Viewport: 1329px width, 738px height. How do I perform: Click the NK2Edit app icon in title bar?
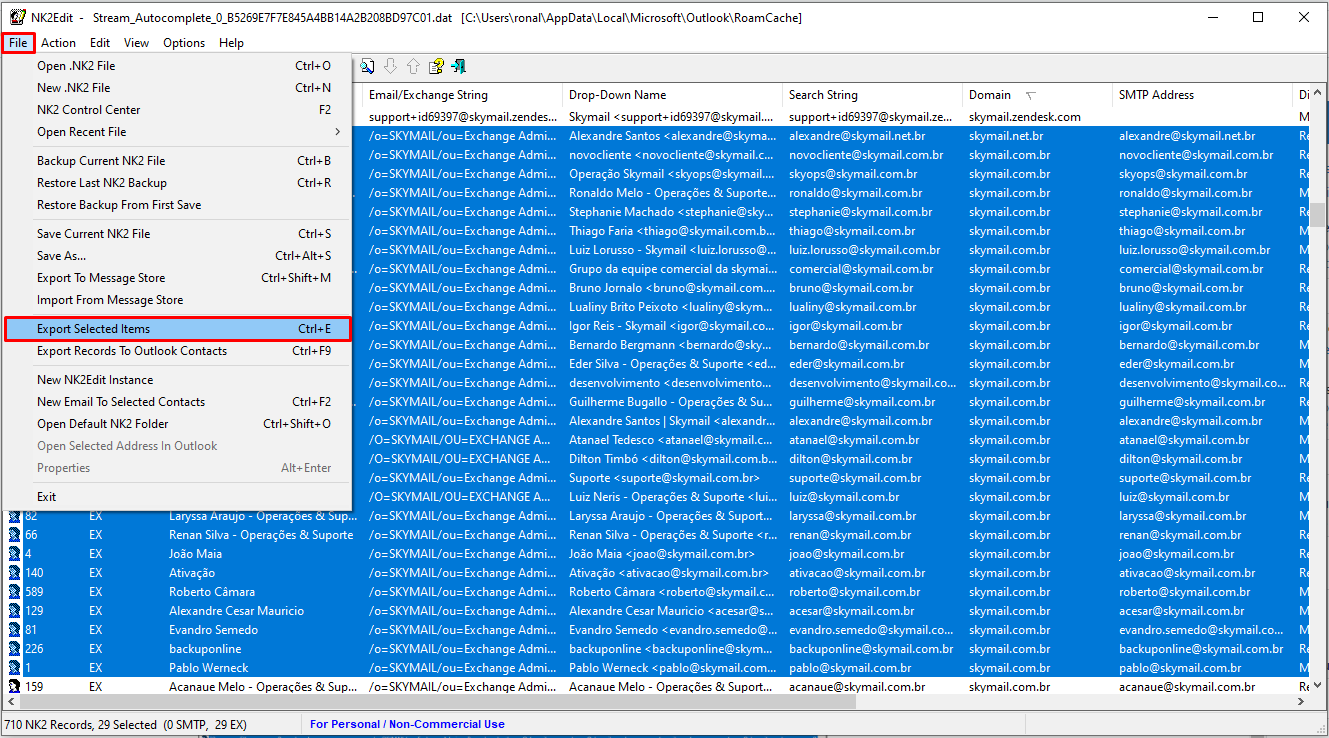(x=17, y=17)
